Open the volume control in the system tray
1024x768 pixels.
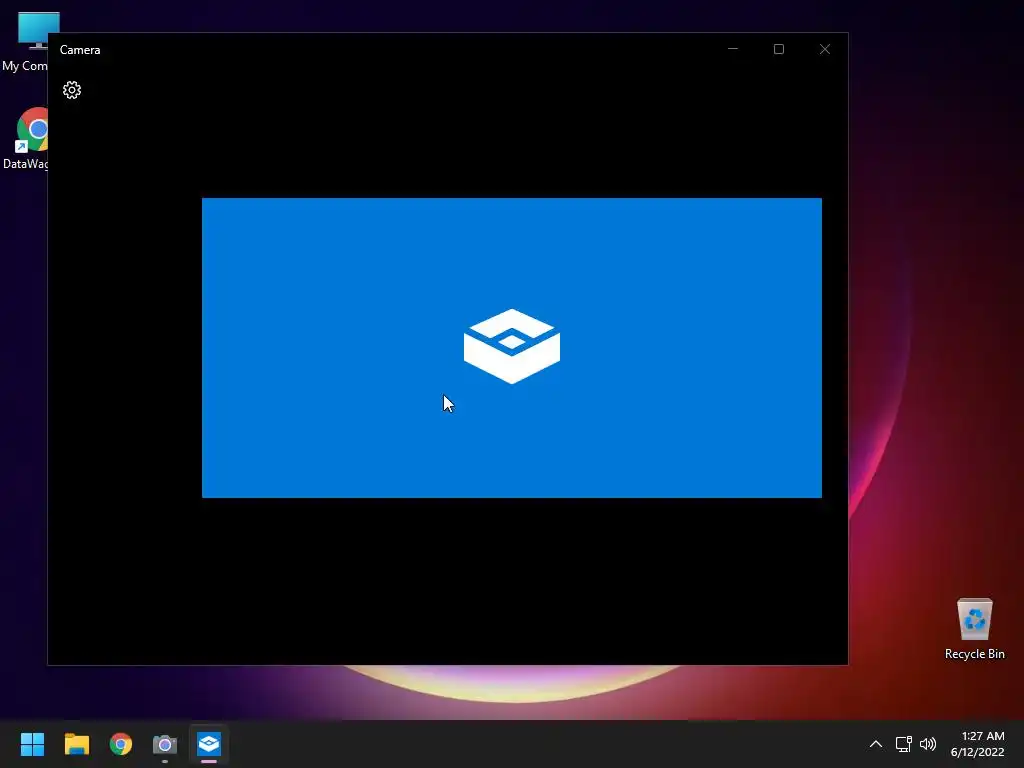[927, 744]
